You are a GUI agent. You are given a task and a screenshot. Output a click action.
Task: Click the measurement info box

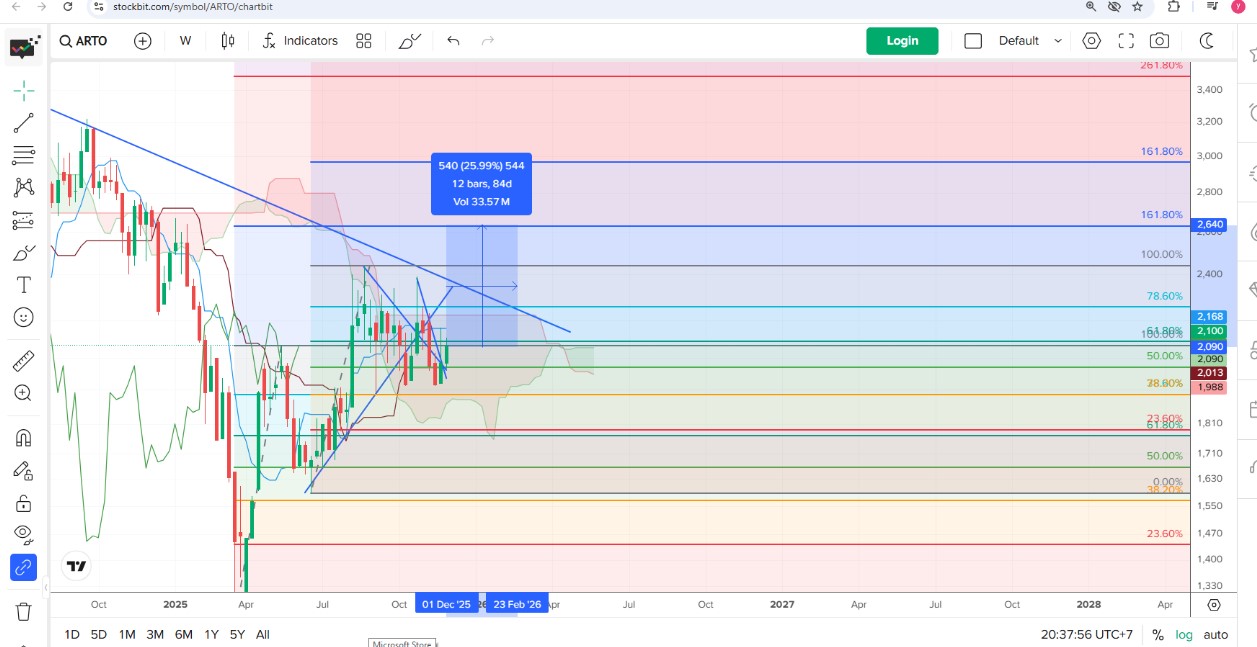point(481,184)
